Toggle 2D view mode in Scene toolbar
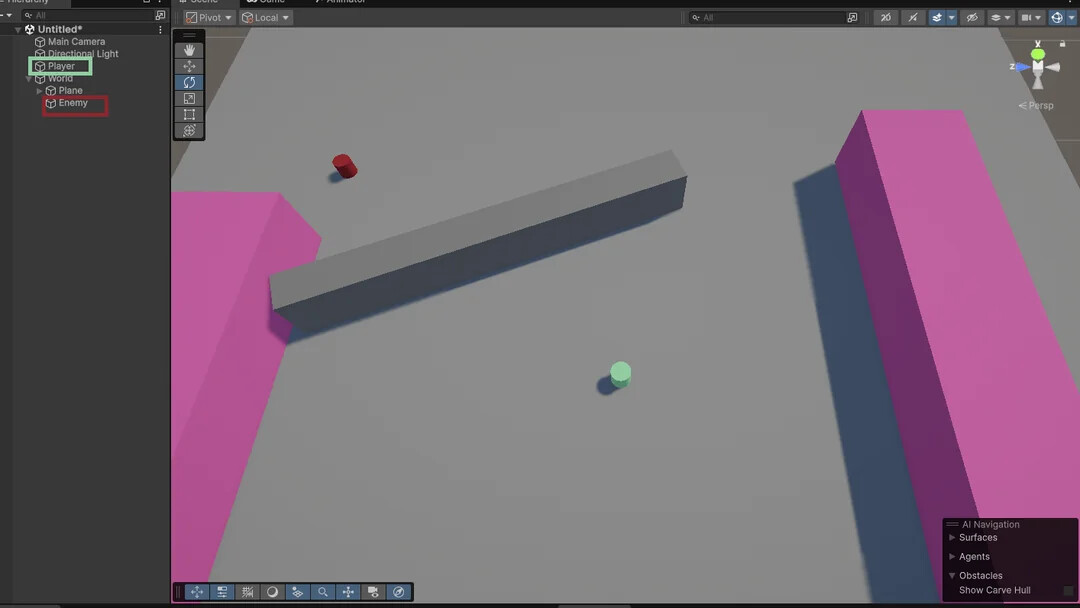 click(x=886, y=17)
